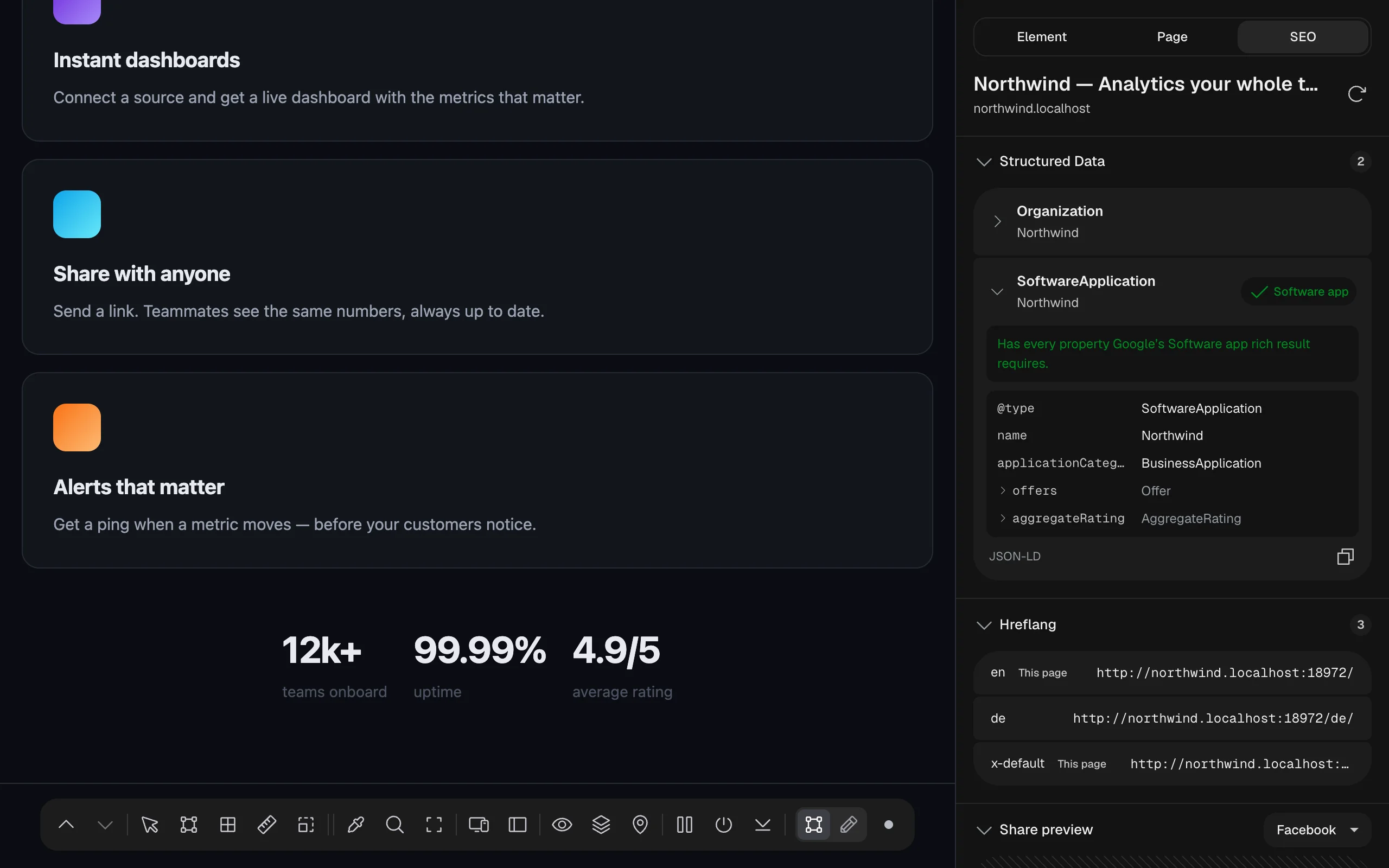Collapse the Share preview section
The image size is (1389, 868).
coord(984,830)
